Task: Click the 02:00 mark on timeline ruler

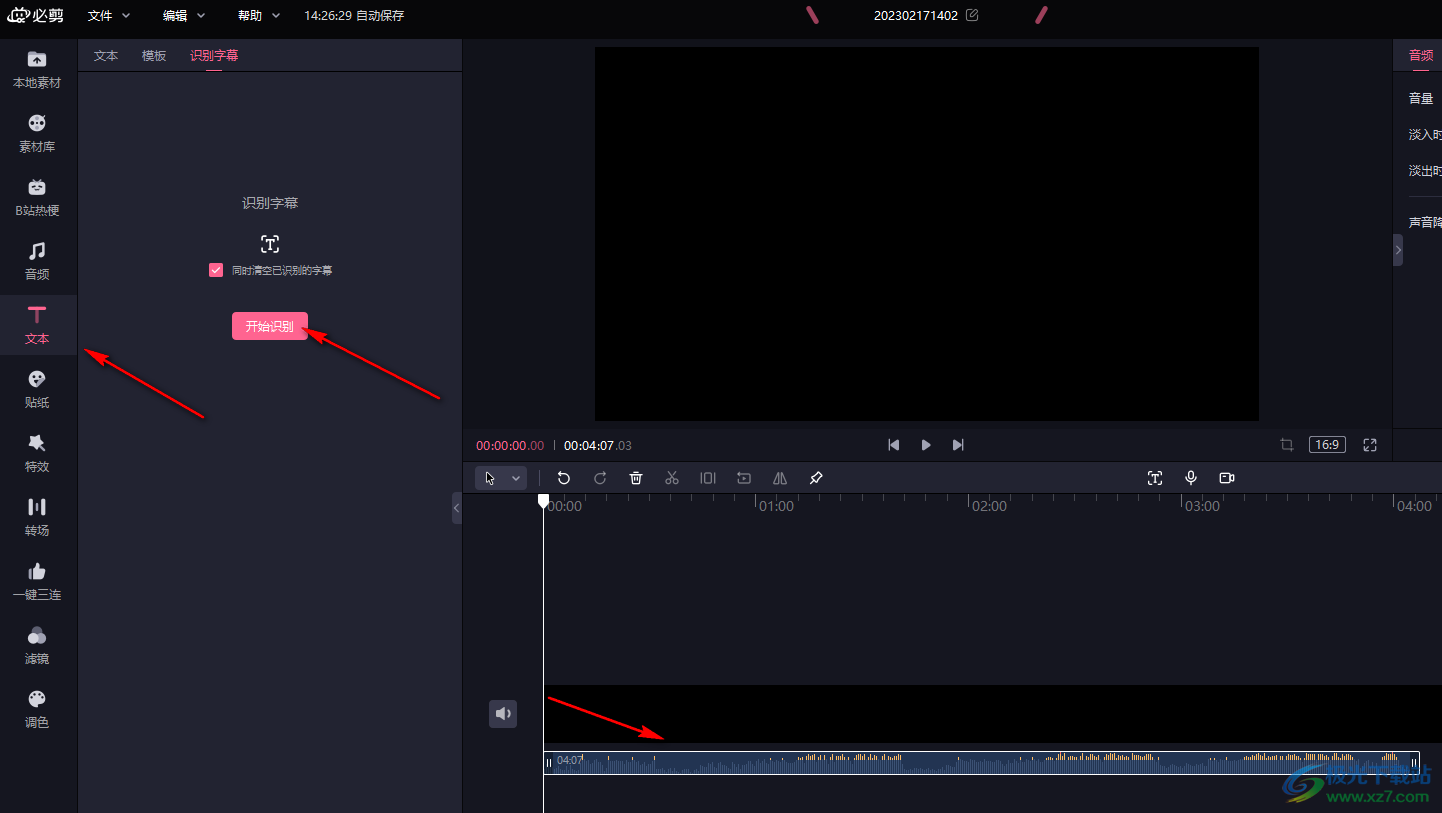Action: point(989,506)
